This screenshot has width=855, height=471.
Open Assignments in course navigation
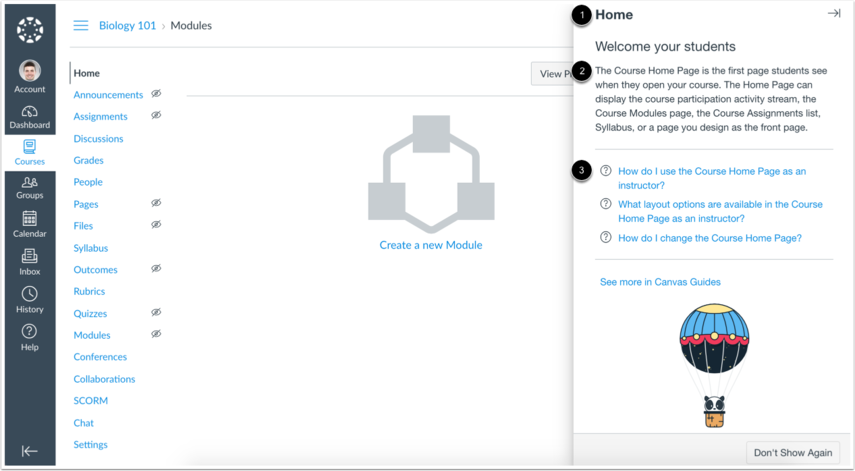pos(100,117)
